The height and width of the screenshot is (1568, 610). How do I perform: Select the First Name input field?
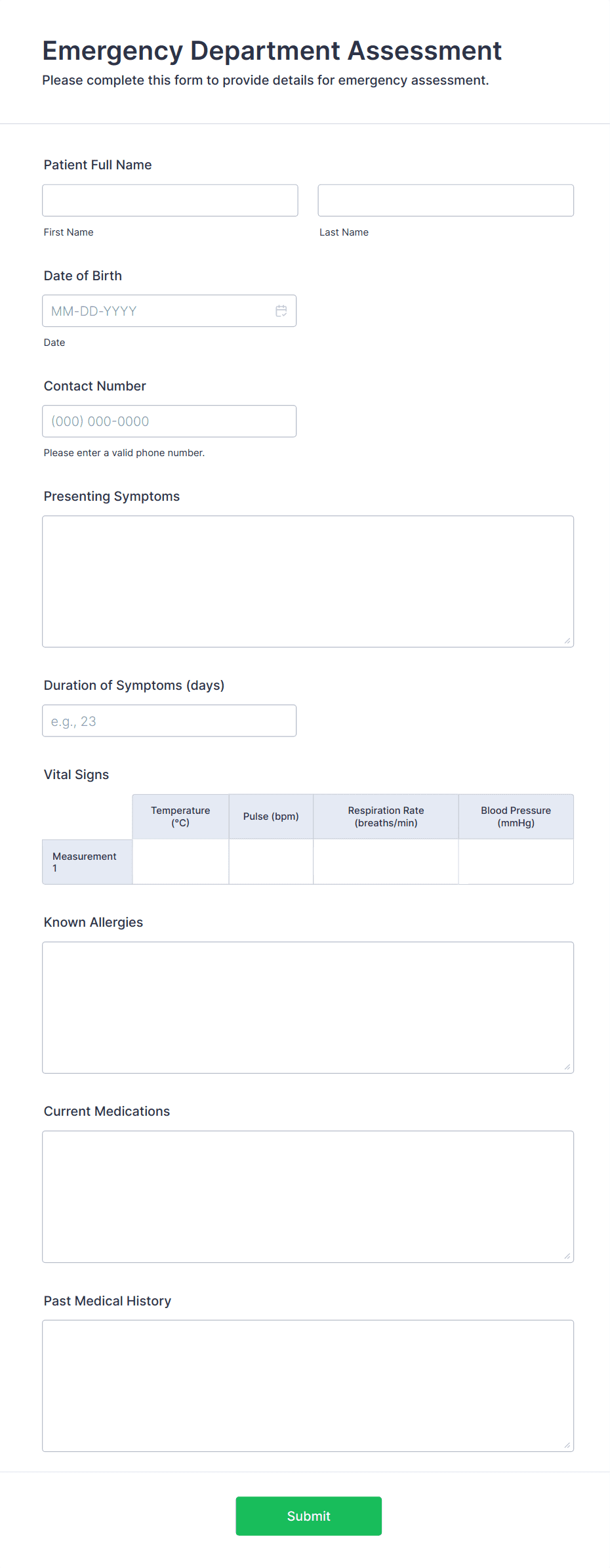pos(169,200)
